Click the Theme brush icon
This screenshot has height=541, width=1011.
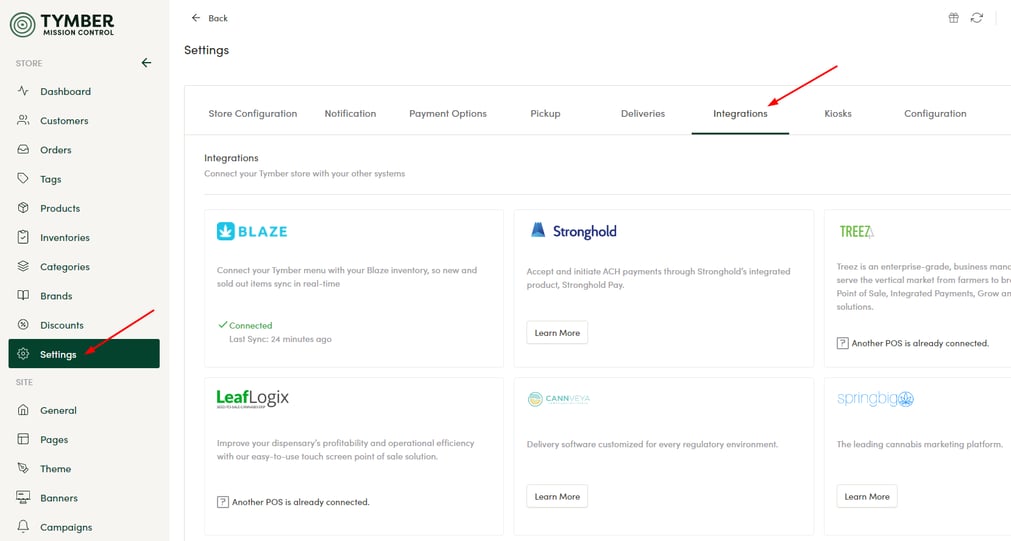(x=23, y=468)
